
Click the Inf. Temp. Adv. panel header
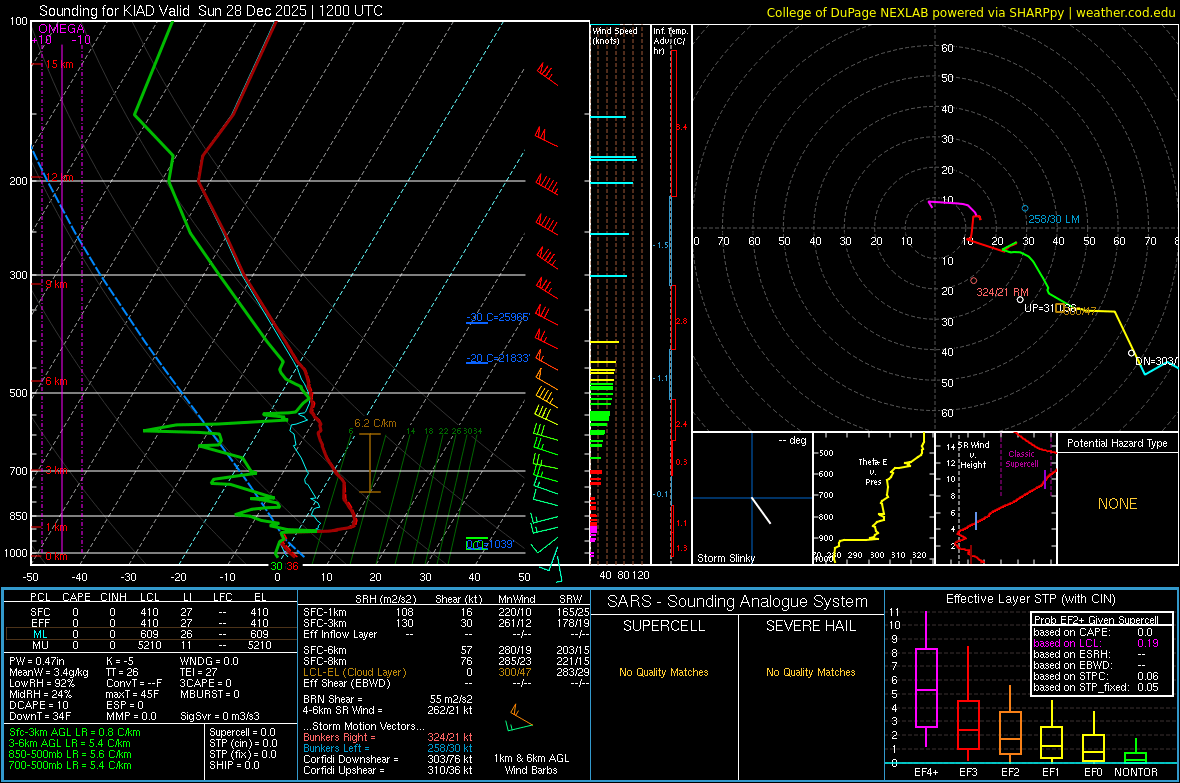[671, 40]
